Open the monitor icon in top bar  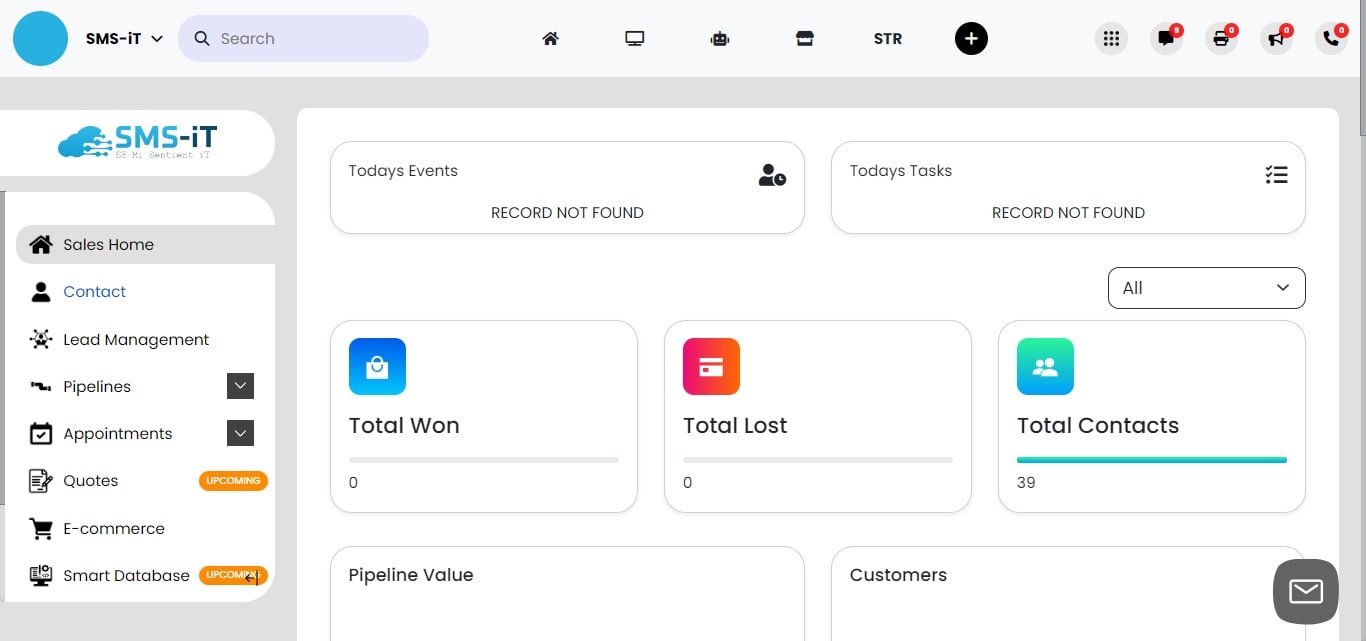coord(635,39)
